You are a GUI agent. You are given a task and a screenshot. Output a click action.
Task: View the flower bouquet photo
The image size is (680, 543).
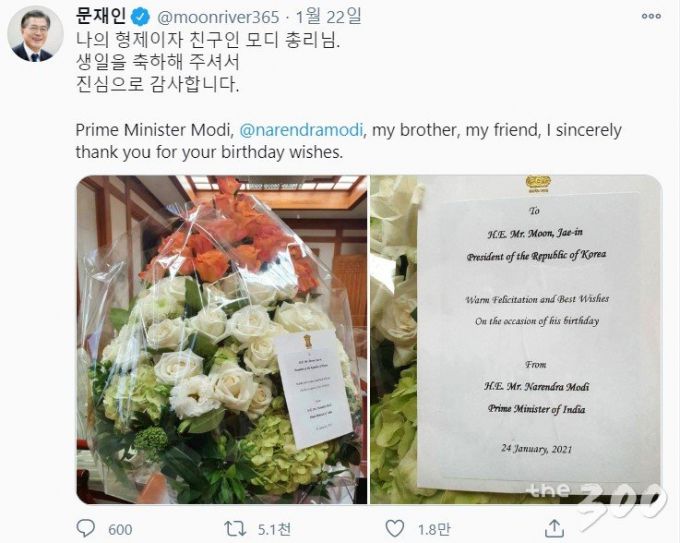pyautogui.click(x=222, y=340)
